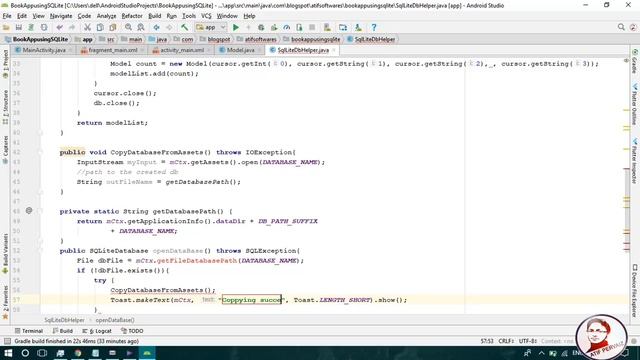This screenshot has width=640, height=360.
Task: Click the tool window quick access icon in status bar
Action: click(x=7, y=341)
